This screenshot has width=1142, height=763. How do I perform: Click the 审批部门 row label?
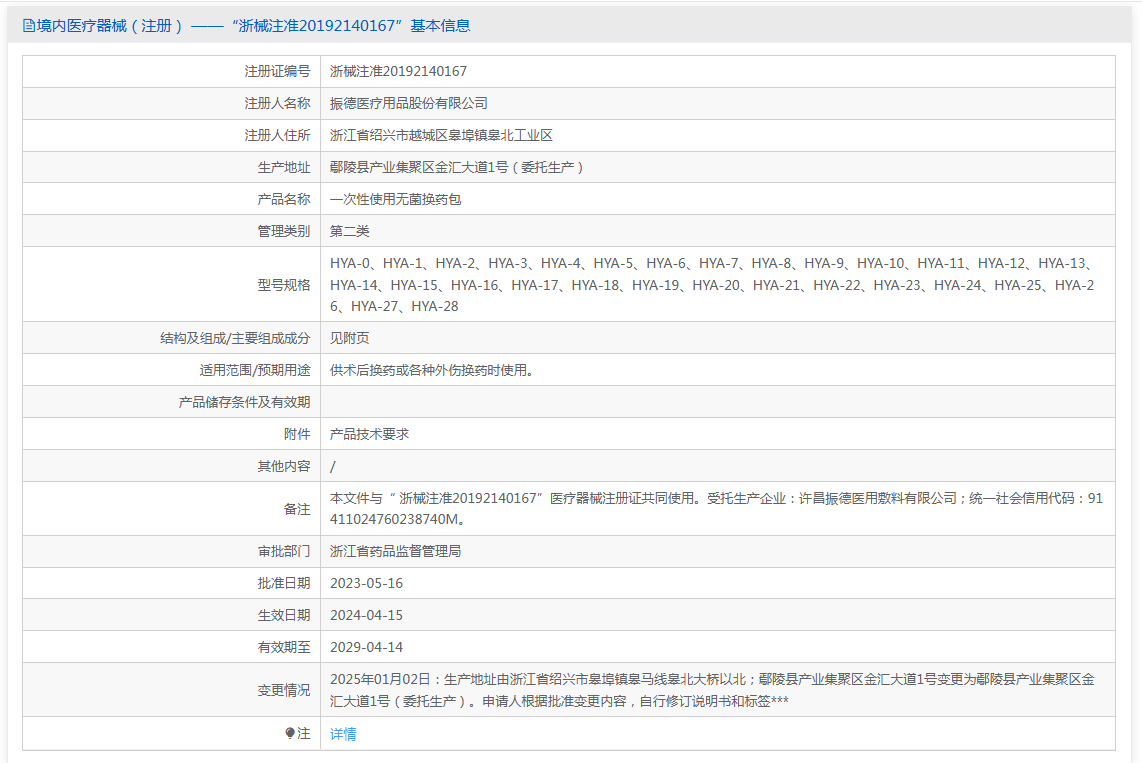284,551
